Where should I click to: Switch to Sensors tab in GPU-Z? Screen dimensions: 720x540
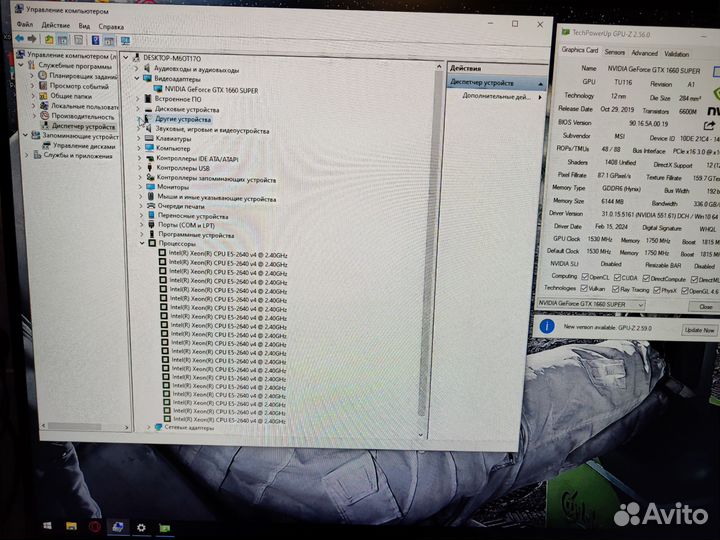pos(614,52)
